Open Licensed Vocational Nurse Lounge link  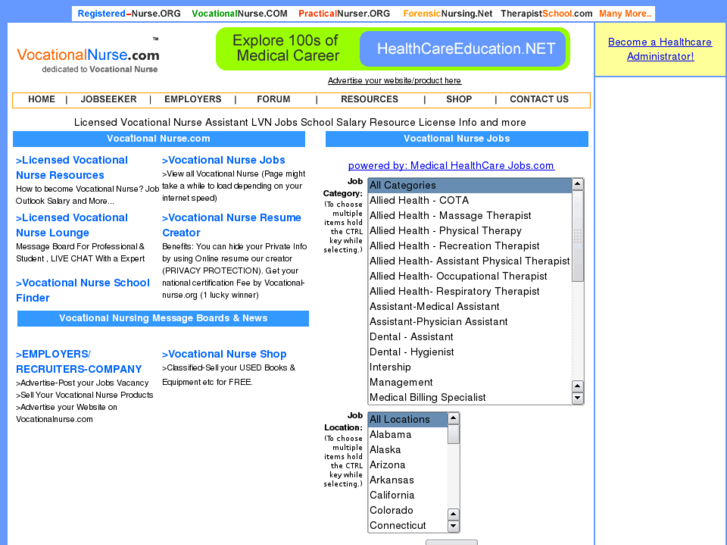(72, 225)
